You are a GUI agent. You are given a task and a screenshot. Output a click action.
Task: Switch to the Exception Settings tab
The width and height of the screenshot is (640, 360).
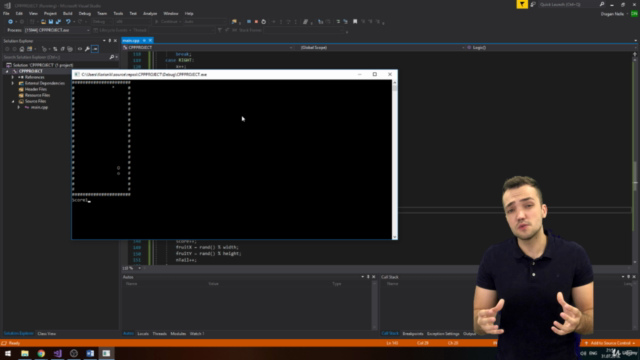pos(443,334)
